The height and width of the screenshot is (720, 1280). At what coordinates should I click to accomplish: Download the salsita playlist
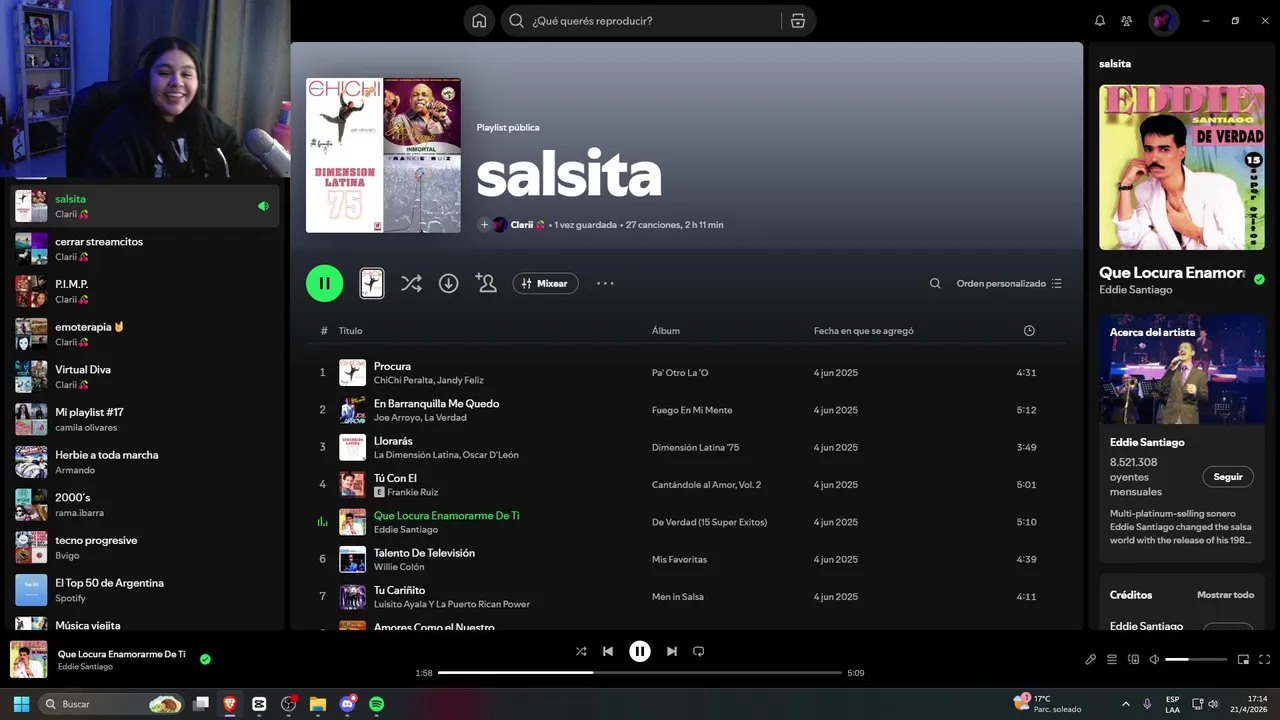click(448, 283)
